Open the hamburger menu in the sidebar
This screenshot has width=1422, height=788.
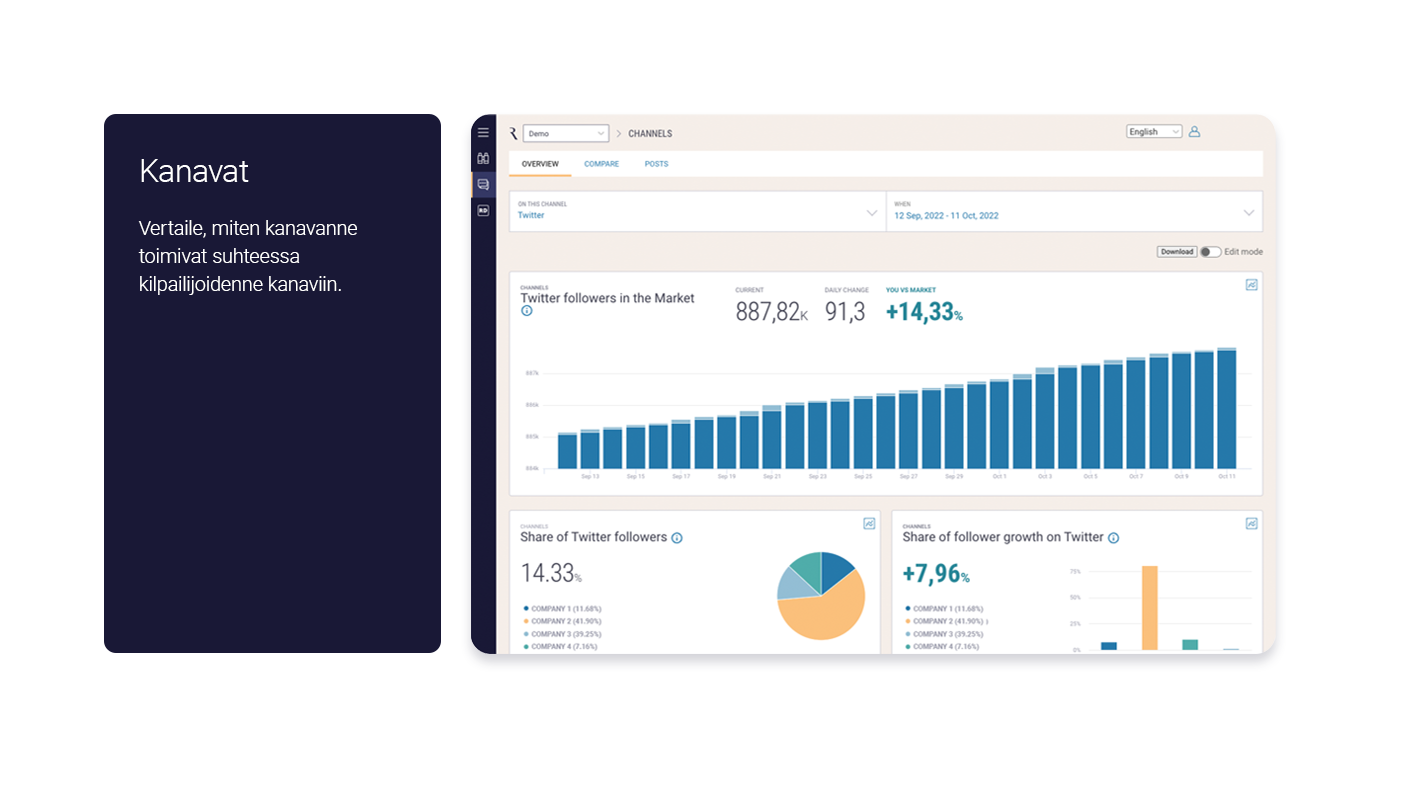tap(483, 132)
